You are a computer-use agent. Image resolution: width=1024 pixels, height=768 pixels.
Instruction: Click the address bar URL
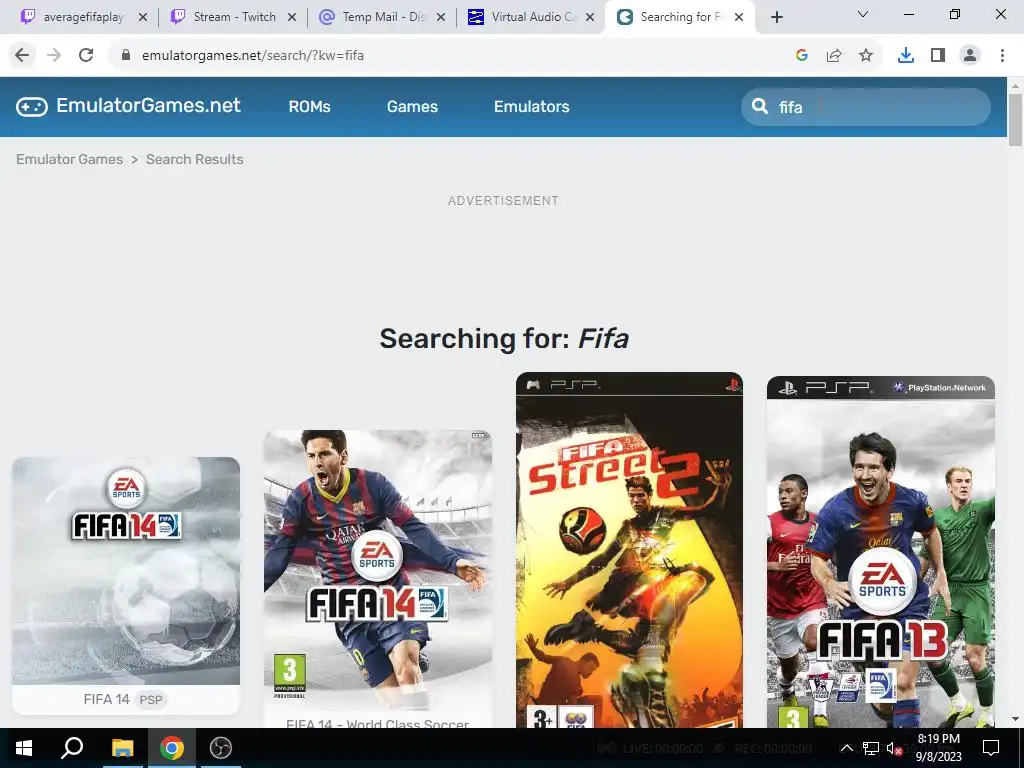(253, 56)
